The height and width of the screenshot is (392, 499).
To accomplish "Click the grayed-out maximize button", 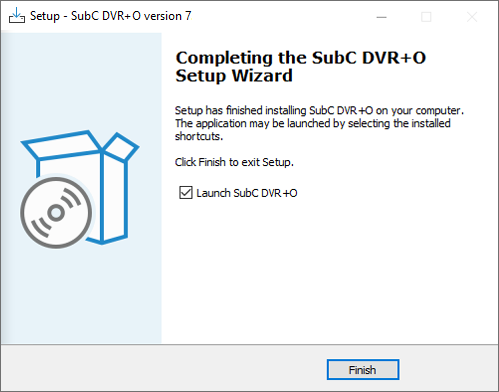I will [426, 17].
